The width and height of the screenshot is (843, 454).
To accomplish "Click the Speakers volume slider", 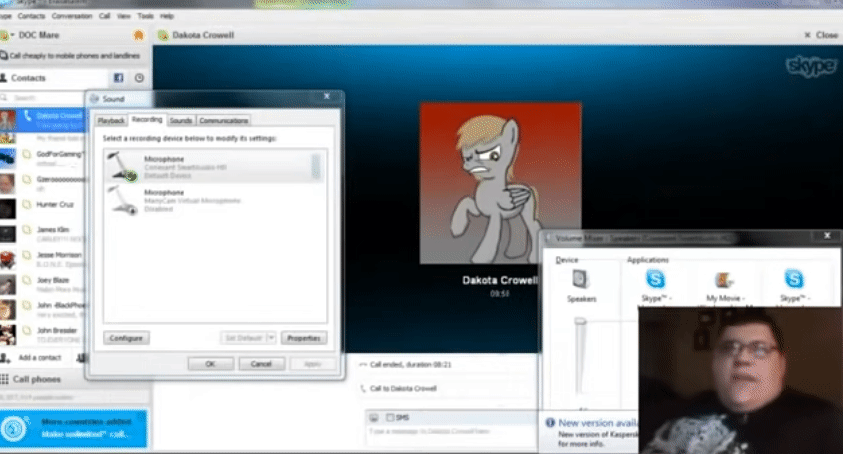I will 580,322.
